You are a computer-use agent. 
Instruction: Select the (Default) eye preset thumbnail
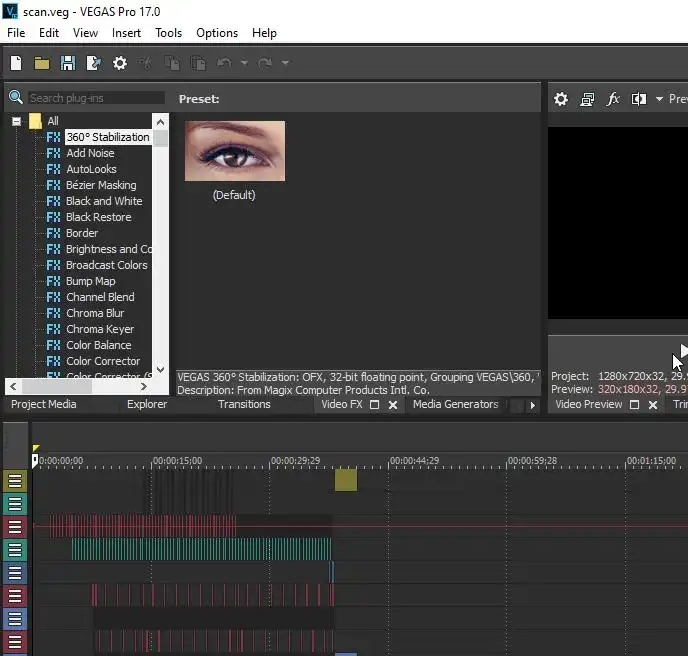click(x=235, y=151)
